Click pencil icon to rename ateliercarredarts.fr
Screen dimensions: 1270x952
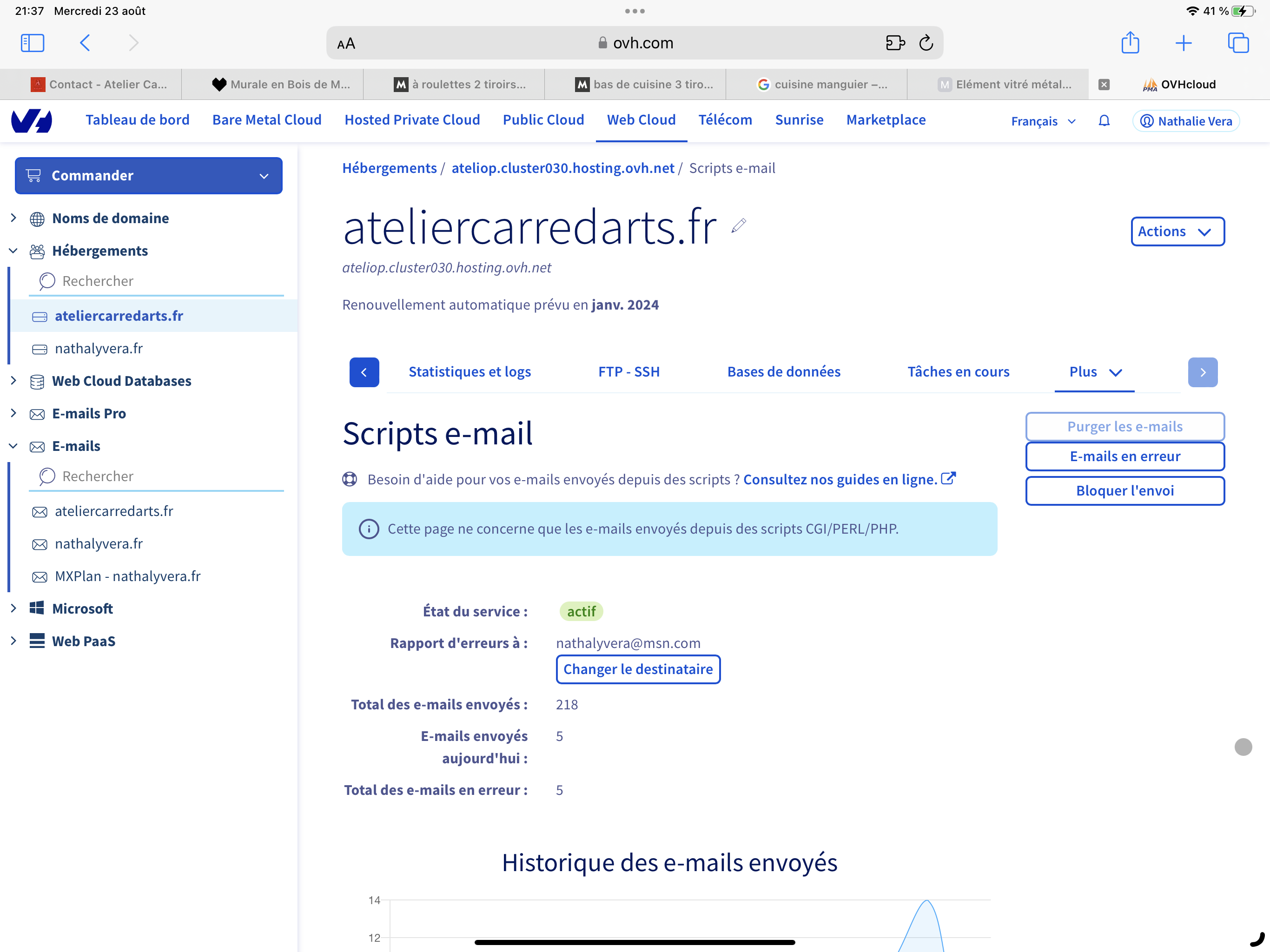739,225
